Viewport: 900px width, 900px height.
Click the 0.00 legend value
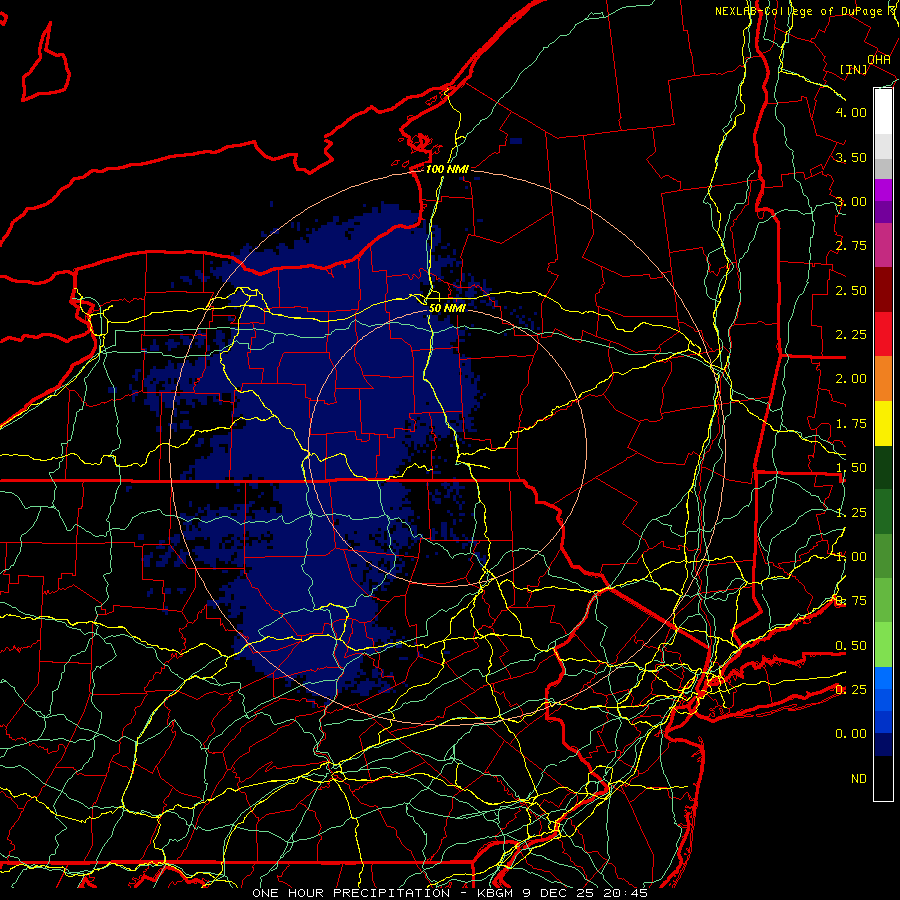coord(851,734)
